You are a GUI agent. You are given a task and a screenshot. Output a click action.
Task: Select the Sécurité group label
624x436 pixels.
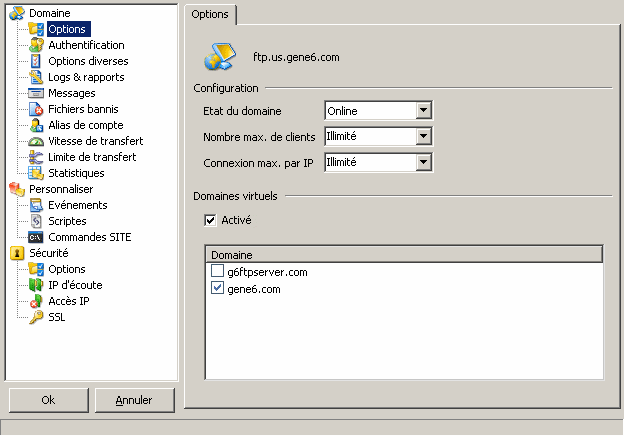(x=49, y=253)
